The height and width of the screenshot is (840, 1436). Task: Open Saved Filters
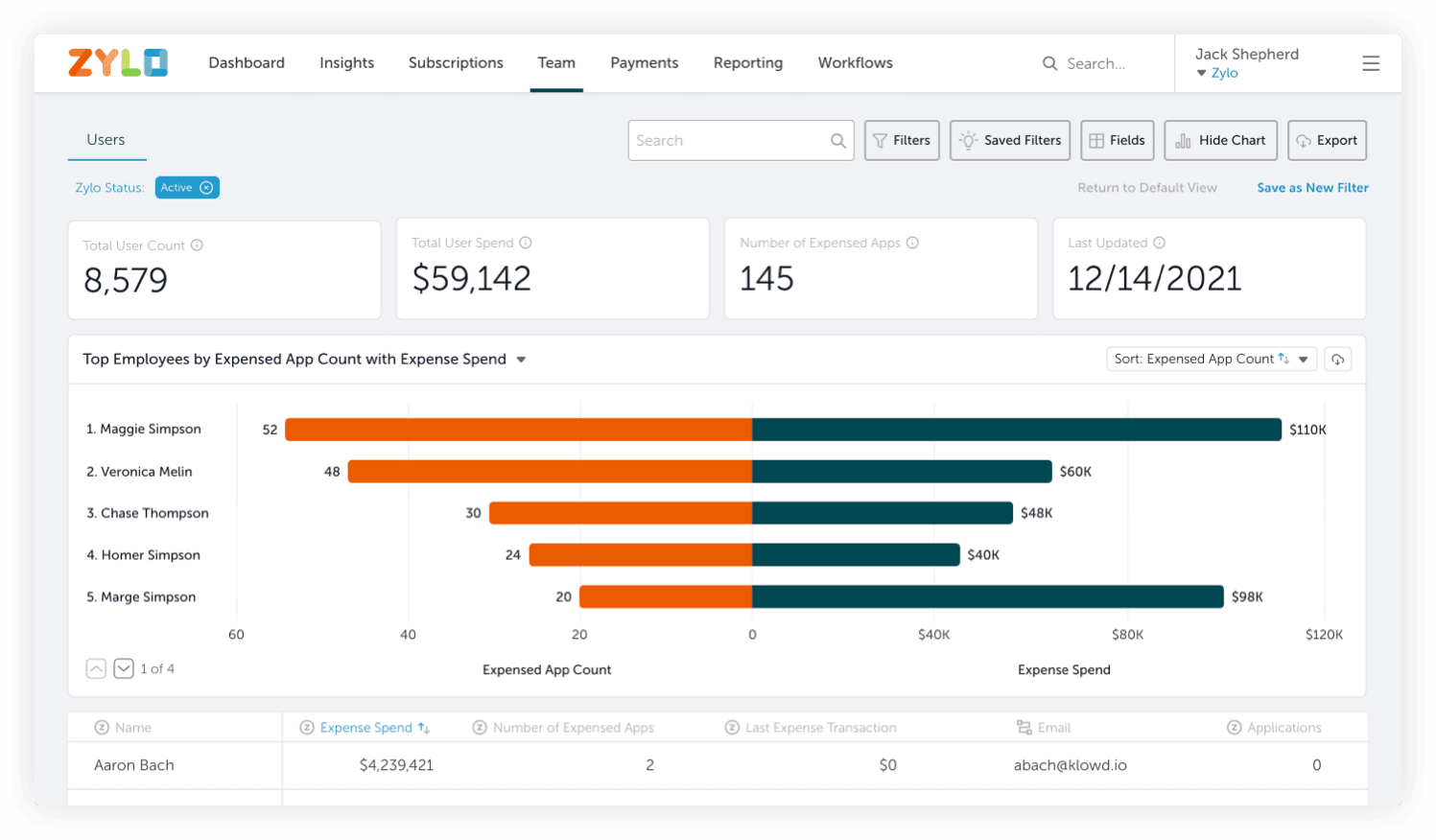point(1009,140)
